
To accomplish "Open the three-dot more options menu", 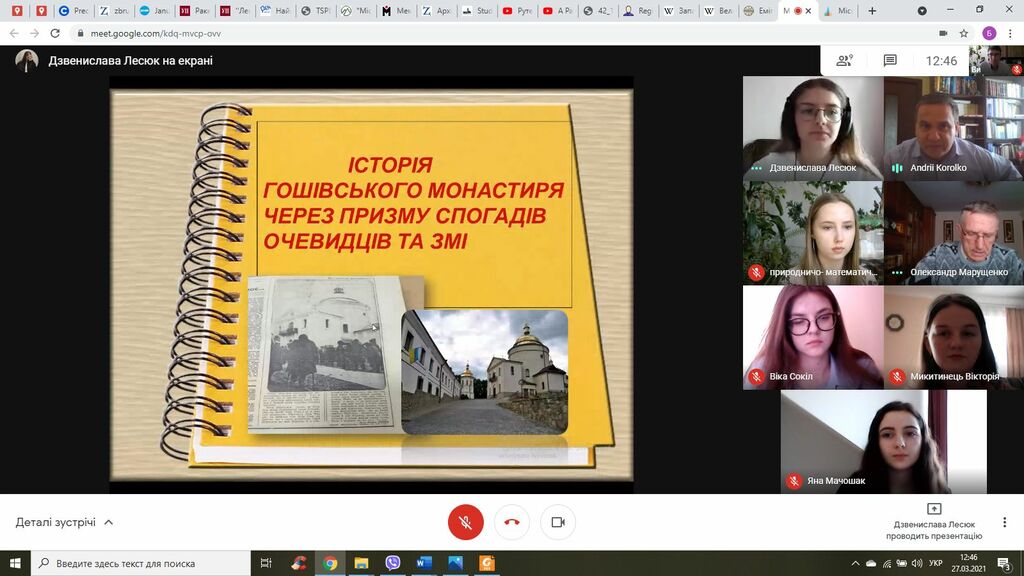I will click(1004, 522).
